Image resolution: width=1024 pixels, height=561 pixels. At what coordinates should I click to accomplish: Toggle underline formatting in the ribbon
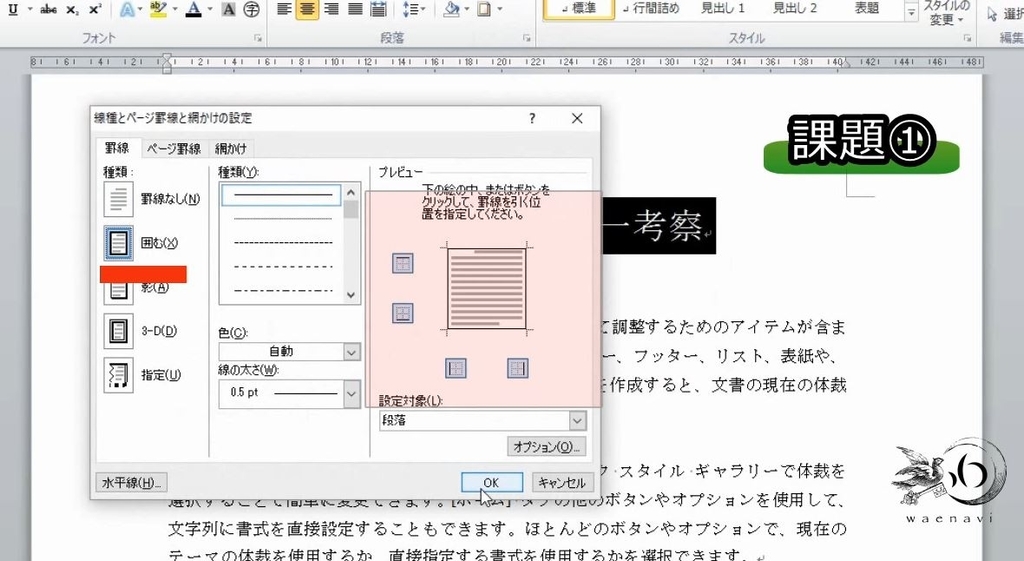(x=12, y=9)
